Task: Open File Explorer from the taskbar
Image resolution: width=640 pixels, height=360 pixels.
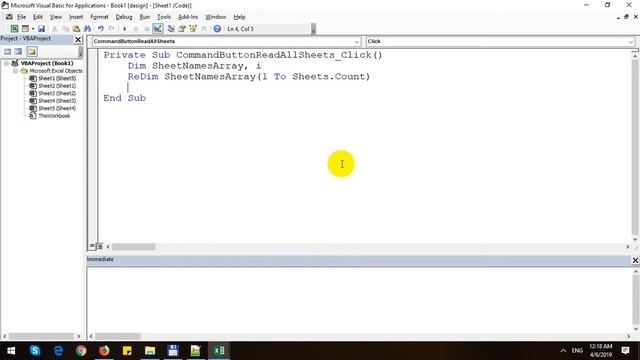Action: (150, 351)
